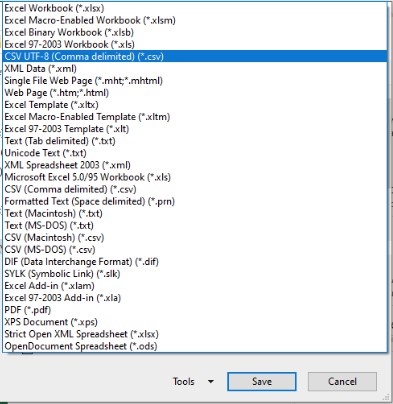The image size is (393, 404).
Task: Choose Text (Macintosh) (*.txt) format
Action: pos(195,213)
